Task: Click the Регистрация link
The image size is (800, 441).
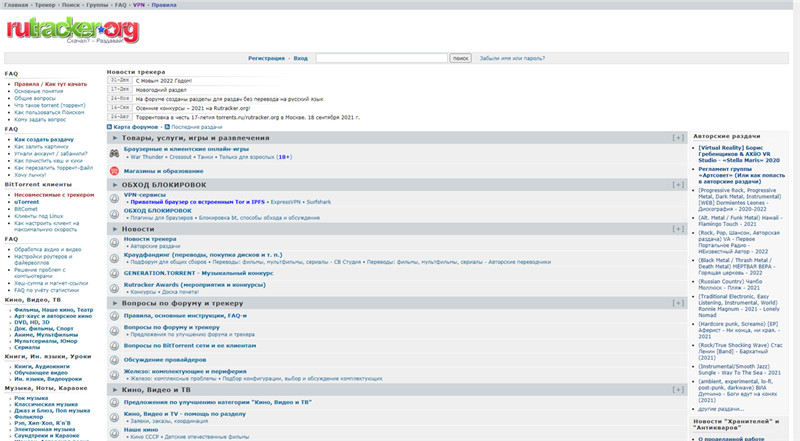Action: [266, 58]
